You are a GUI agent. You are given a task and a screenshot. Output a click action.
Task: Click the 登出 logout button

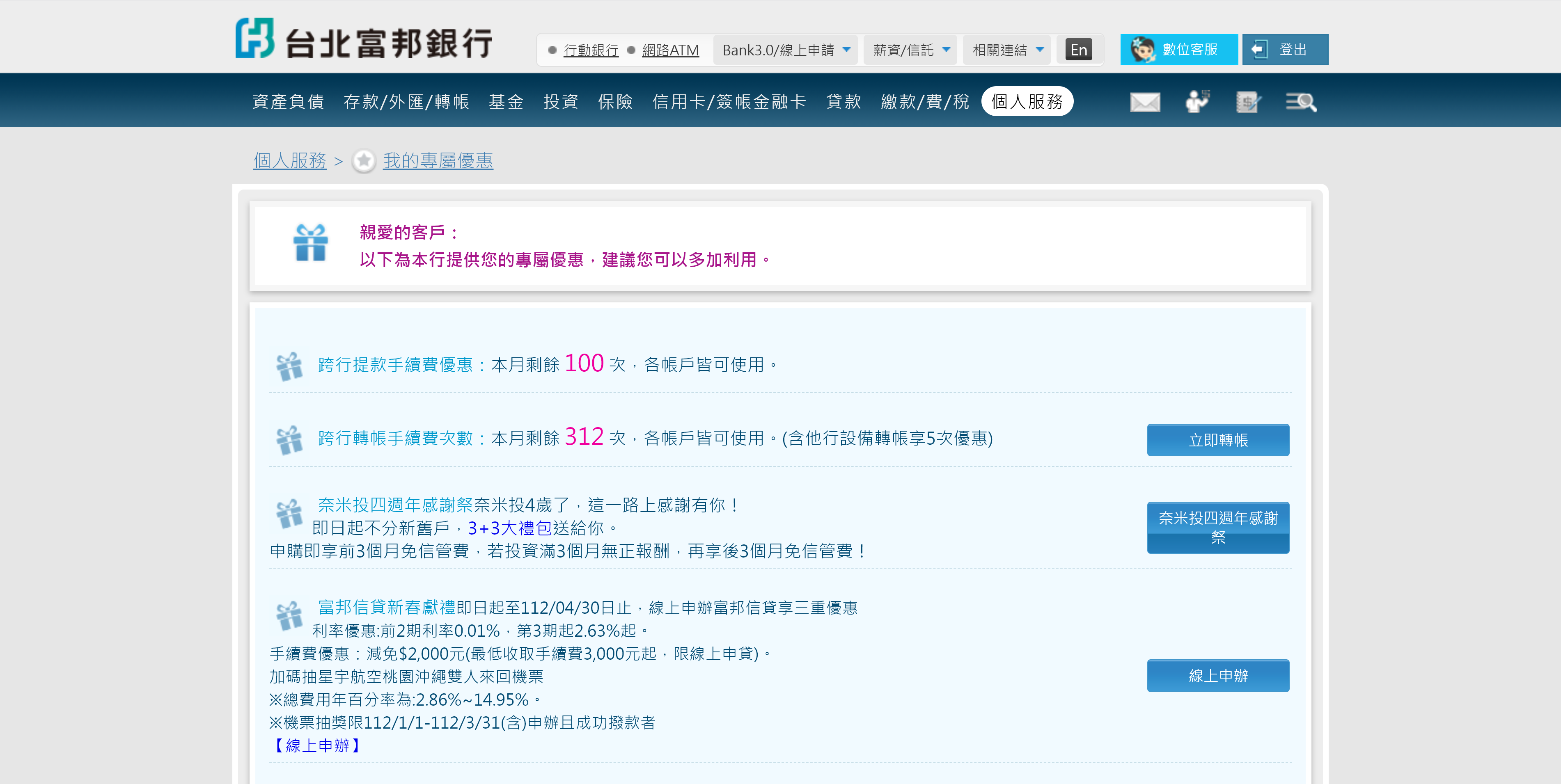1285,50
